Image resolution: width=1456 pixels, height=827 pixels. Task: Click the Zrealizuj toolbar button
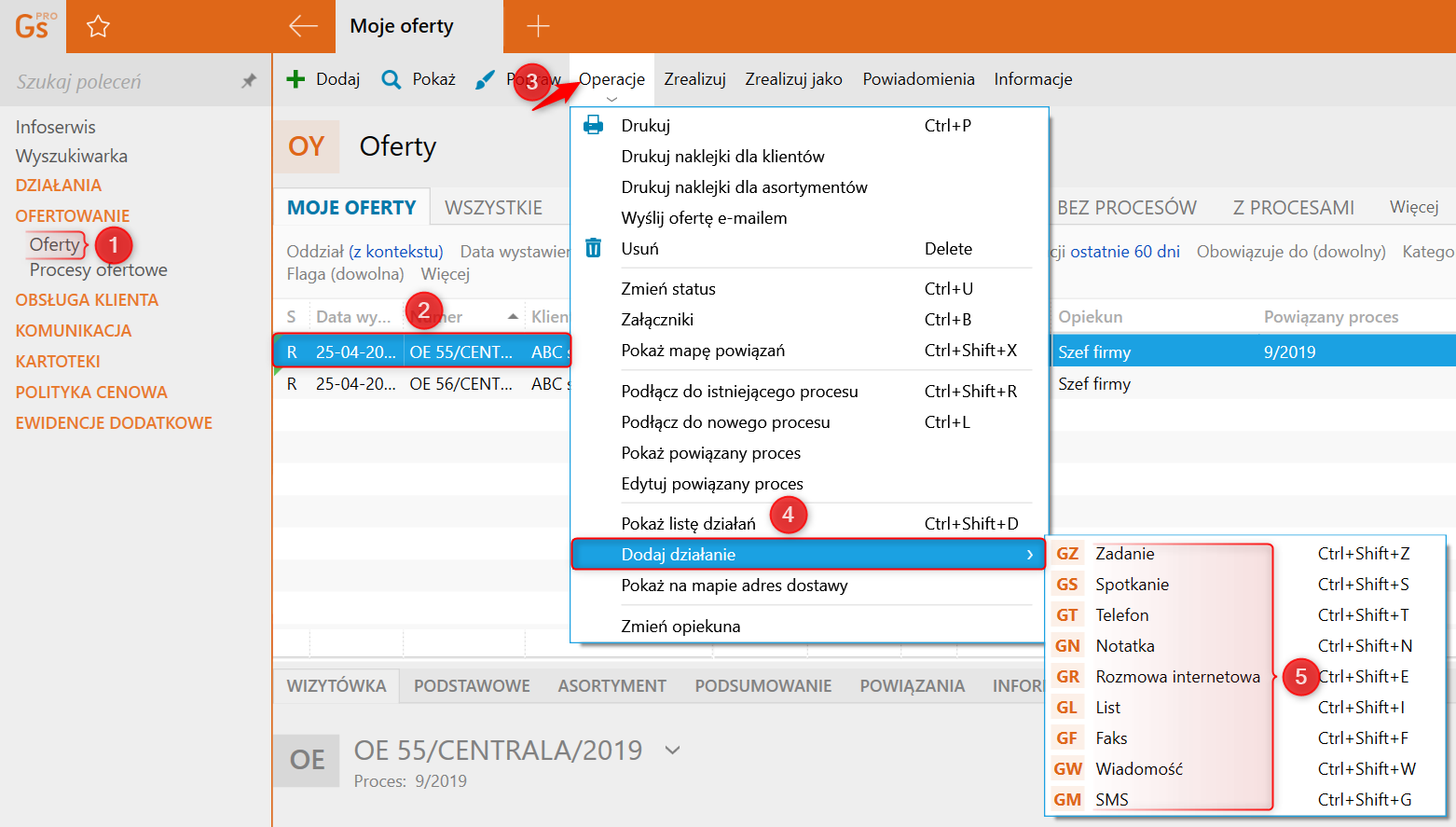tap(694, 79)
